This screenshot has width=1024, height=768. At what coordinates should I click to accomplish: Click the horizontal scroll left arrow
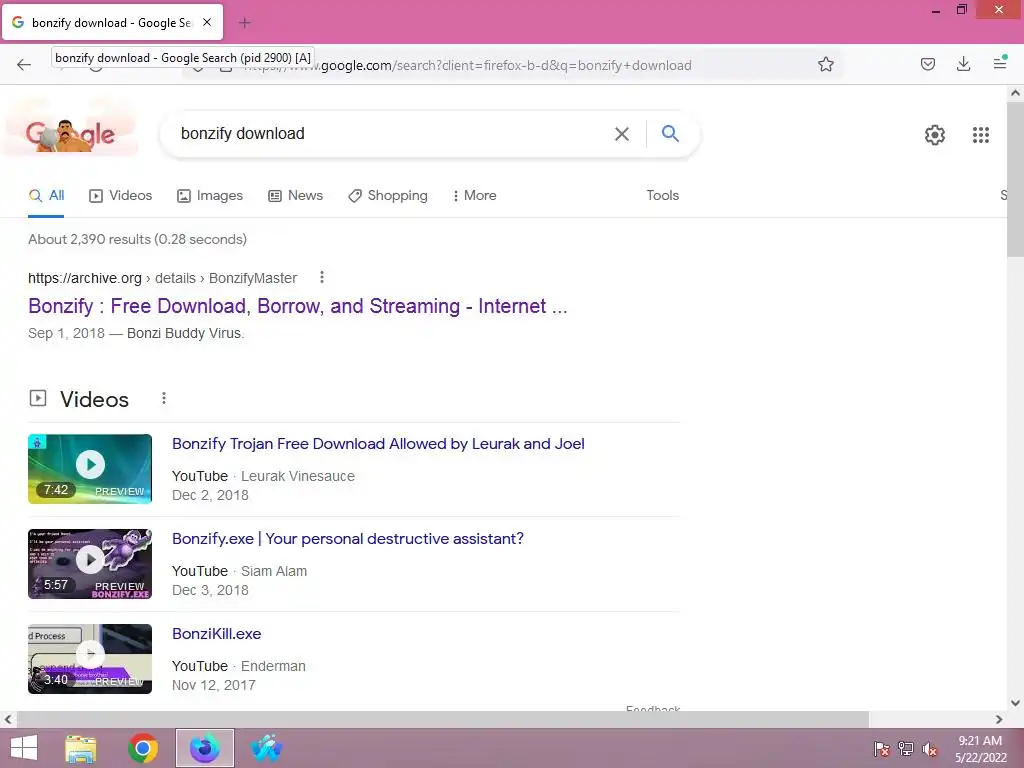(x=7, y=719)
